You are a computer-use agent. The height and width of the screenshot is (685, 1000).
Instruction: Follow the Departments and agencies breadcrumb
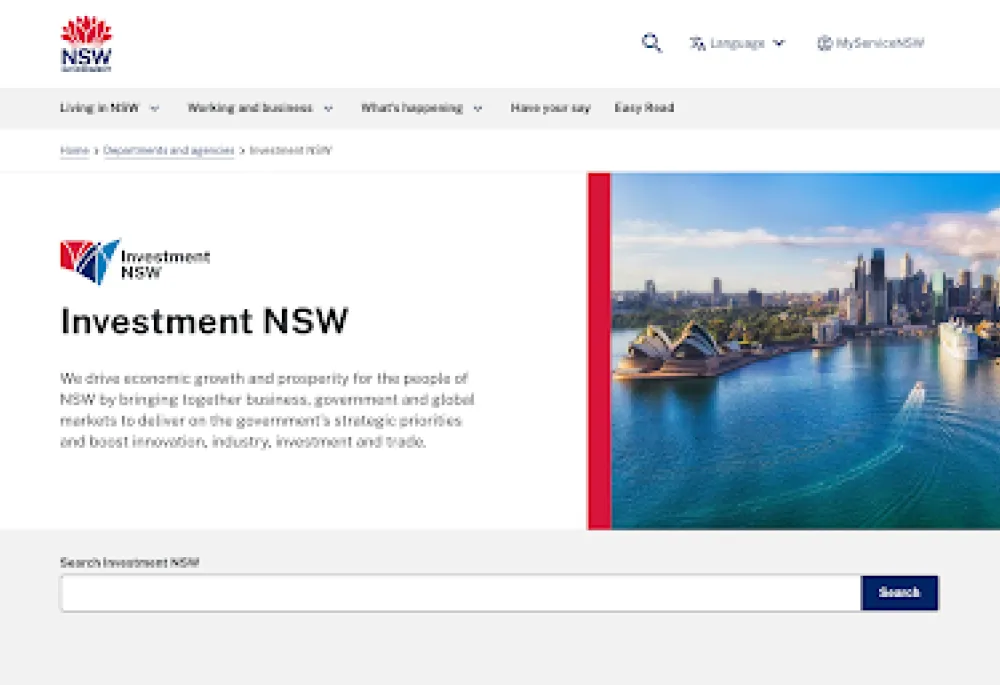(x=169, y=151)
